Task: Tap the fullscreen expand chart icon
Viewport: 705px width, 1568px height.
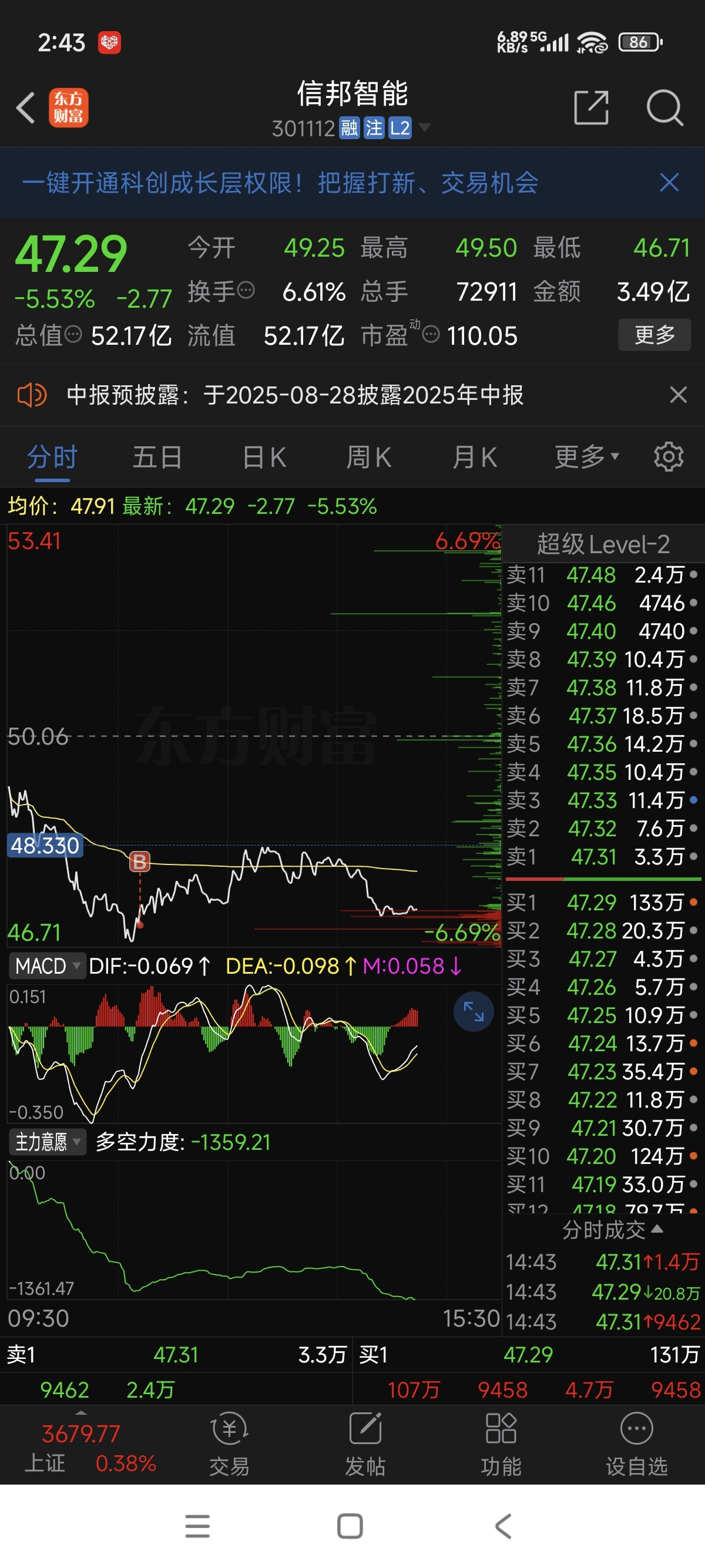Action: click(473, 1012)
